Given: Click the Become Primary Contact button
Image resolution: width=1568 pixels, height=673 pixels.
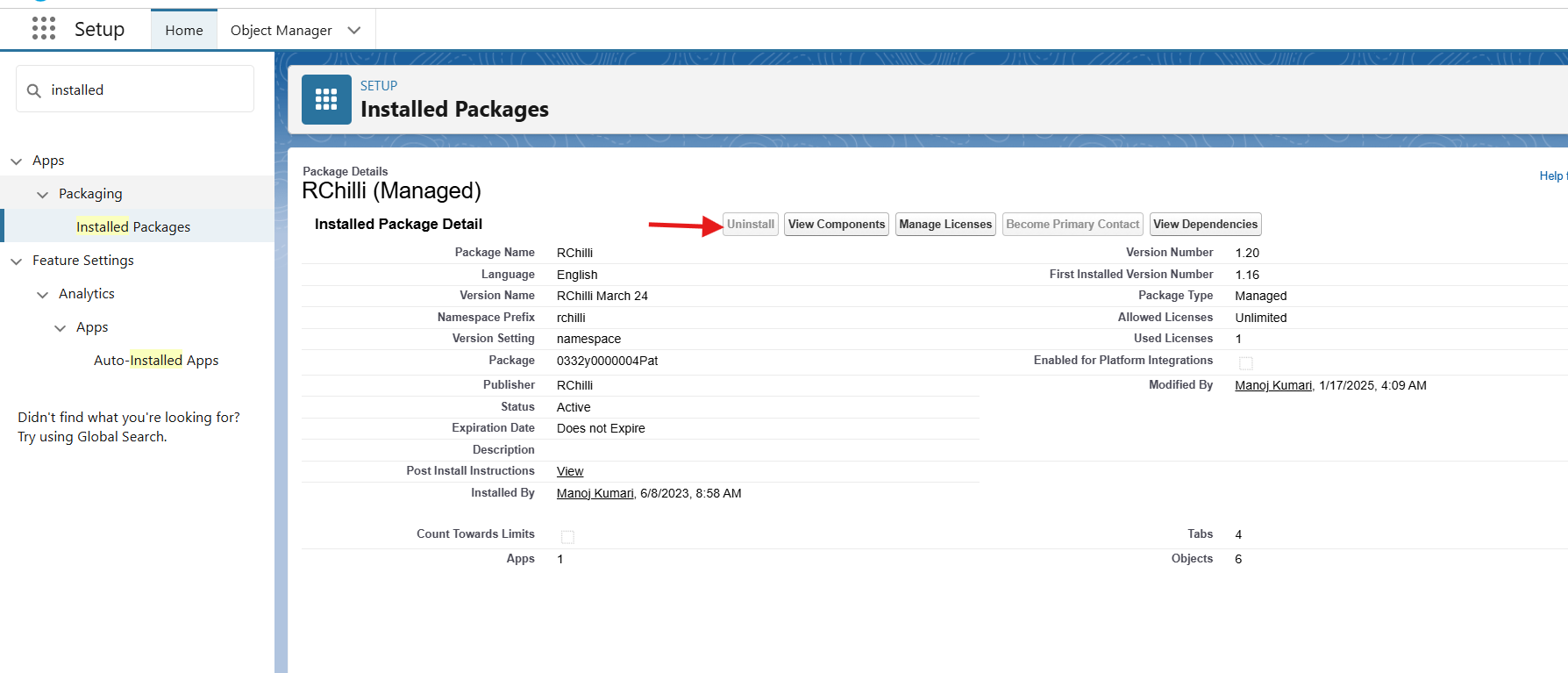Looking at the screenshot, I should tap(1073, 225).
